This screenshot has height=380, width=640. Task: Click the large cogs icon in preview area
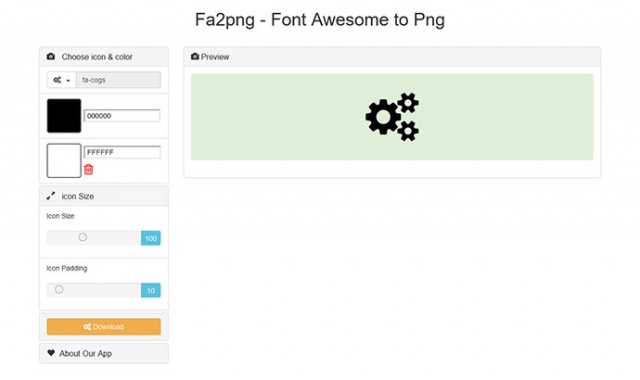[392, 117]
